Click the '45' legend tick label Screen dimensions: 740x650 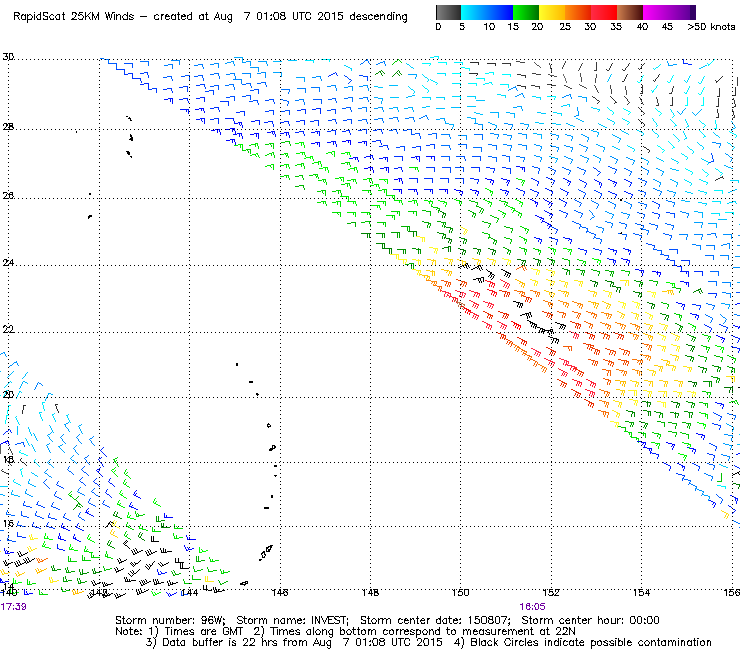tap(667, 27)
